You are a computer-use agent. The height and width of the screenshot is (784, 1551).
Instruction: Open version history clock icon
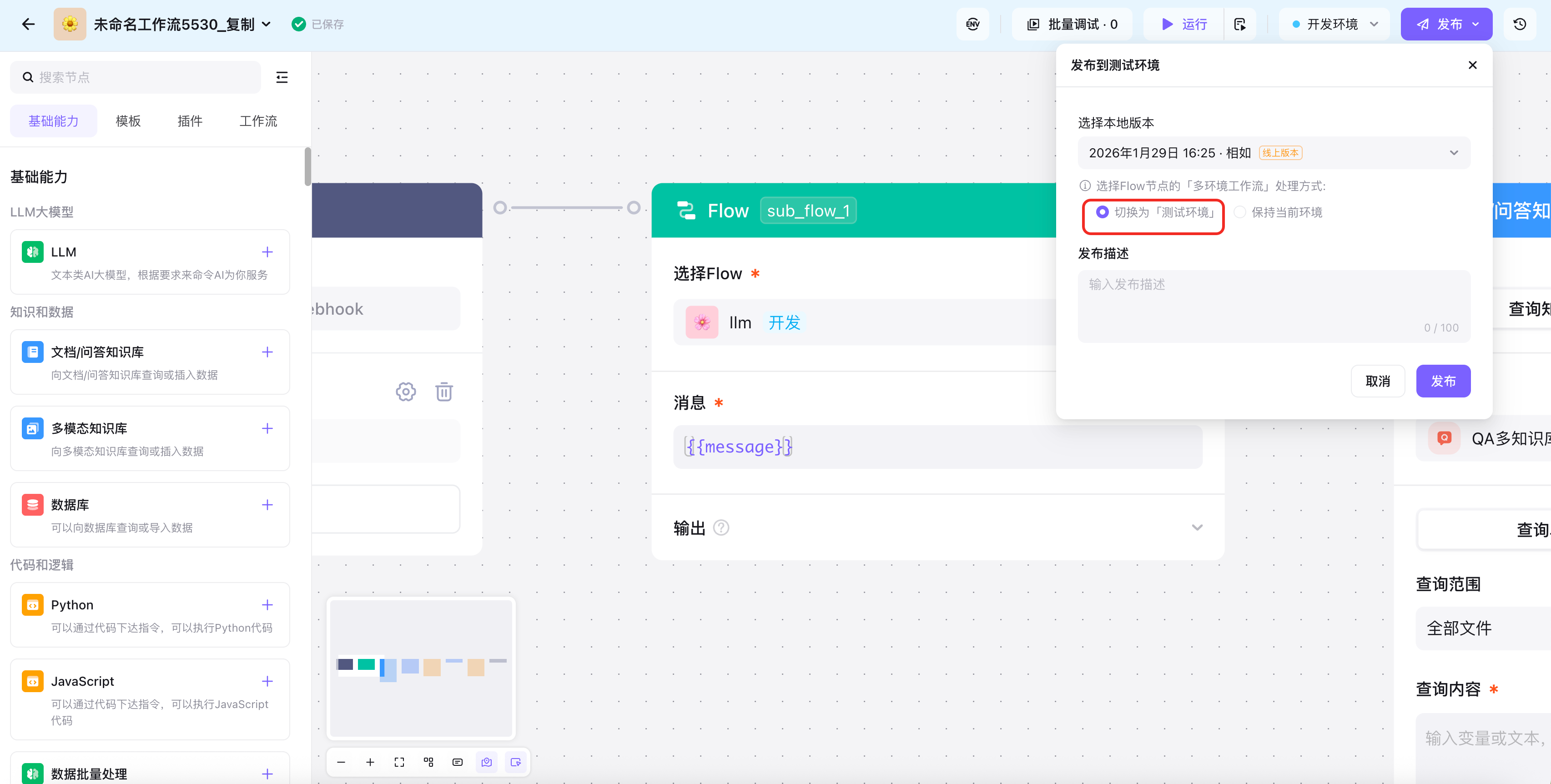[1520, 24]
